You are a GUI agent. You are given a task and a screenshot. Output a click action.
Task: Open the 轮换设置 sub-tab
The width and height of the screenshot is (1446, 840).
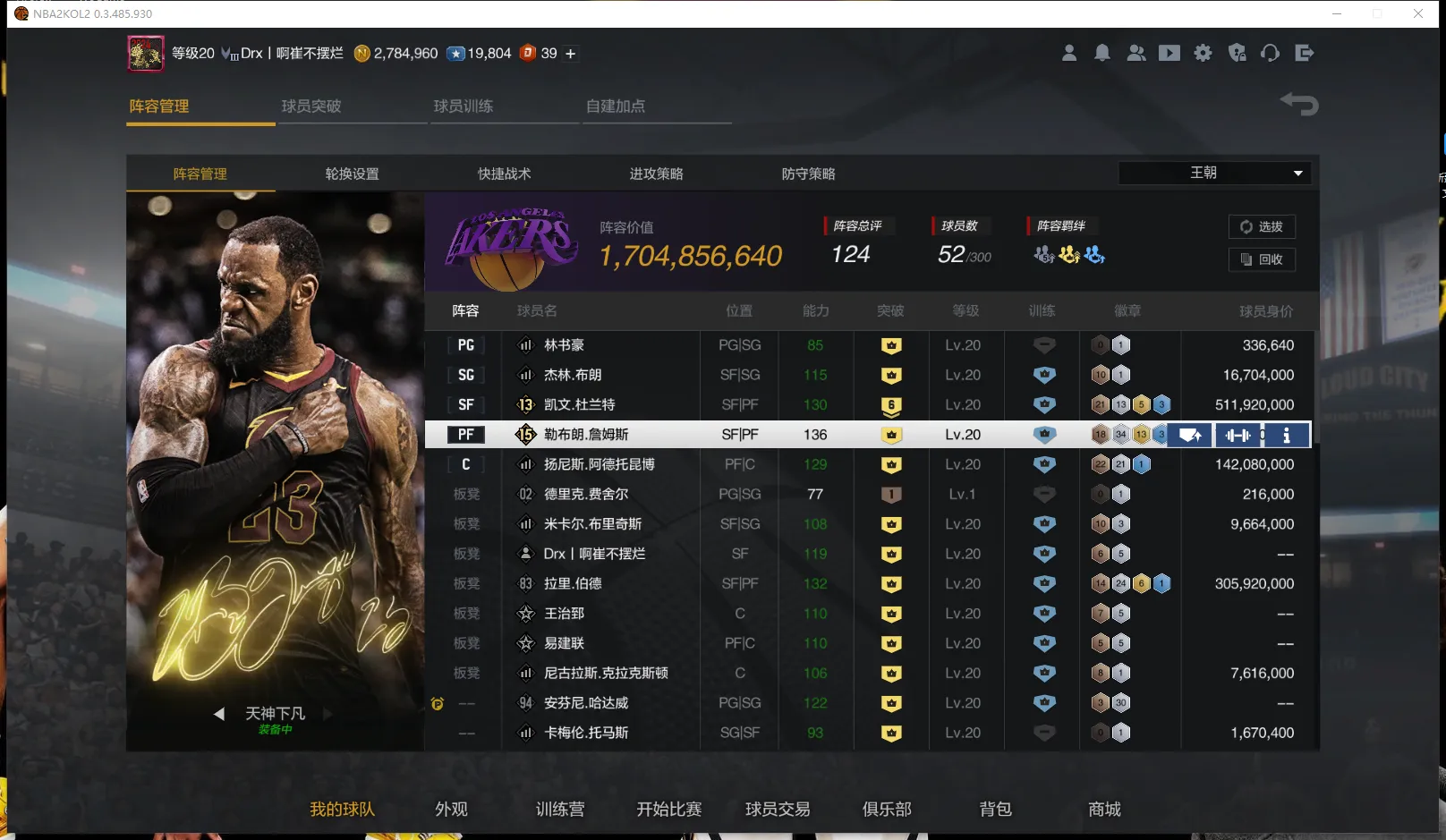click(x=352, y=174)
